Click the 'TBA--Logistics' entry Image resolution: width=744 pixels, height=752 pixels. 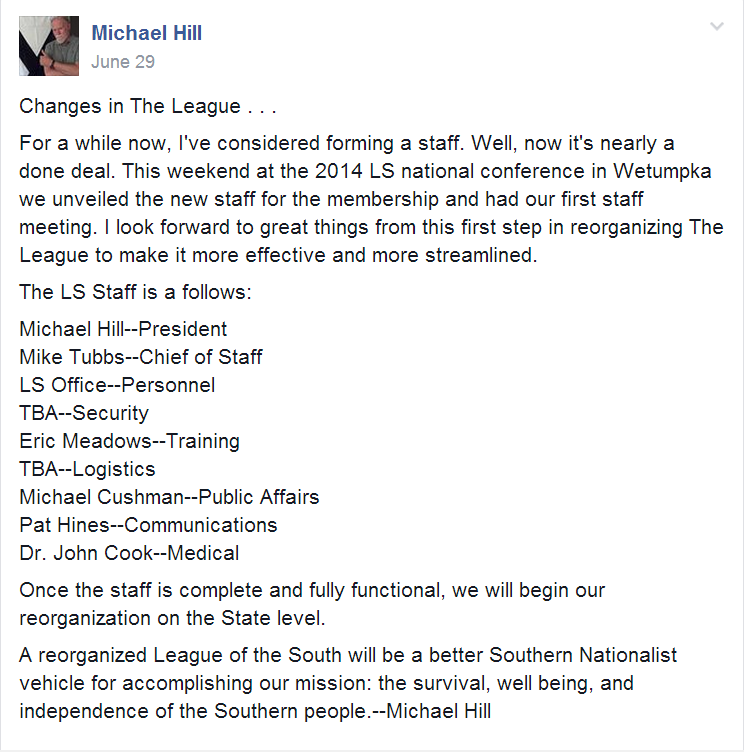click(x=87, y=469)
